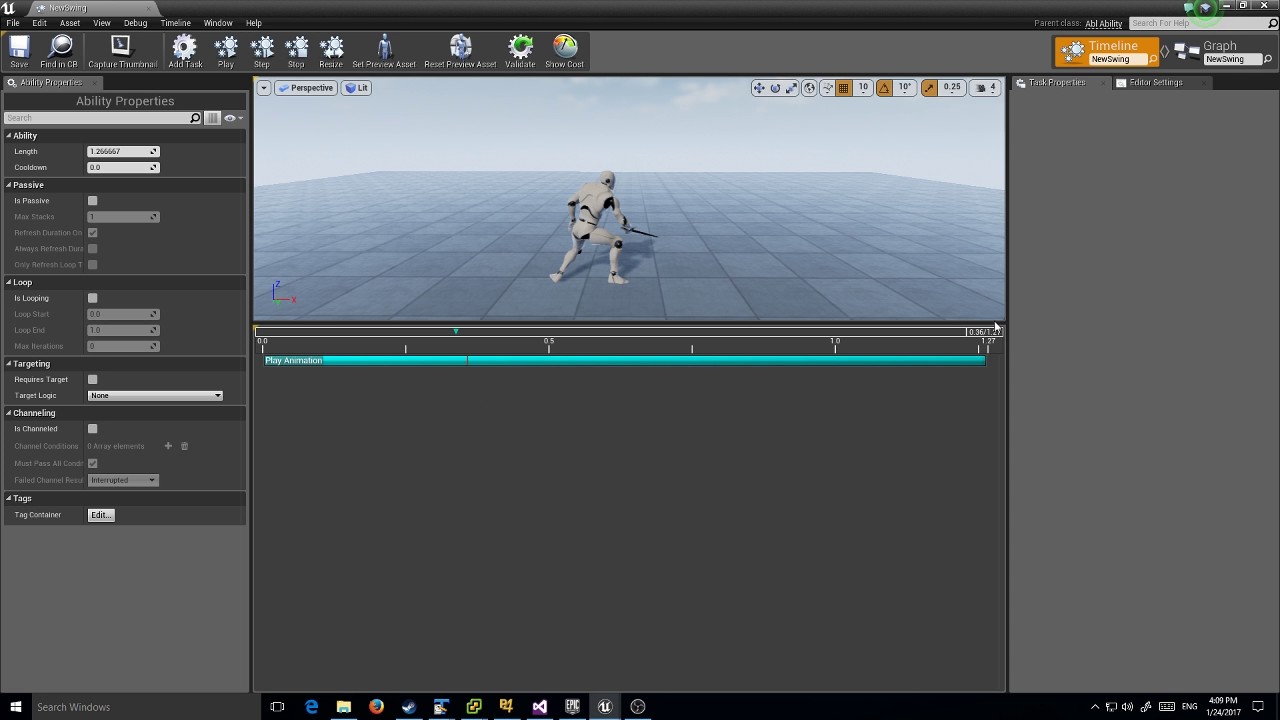Play the ability preview

point(226,52)
